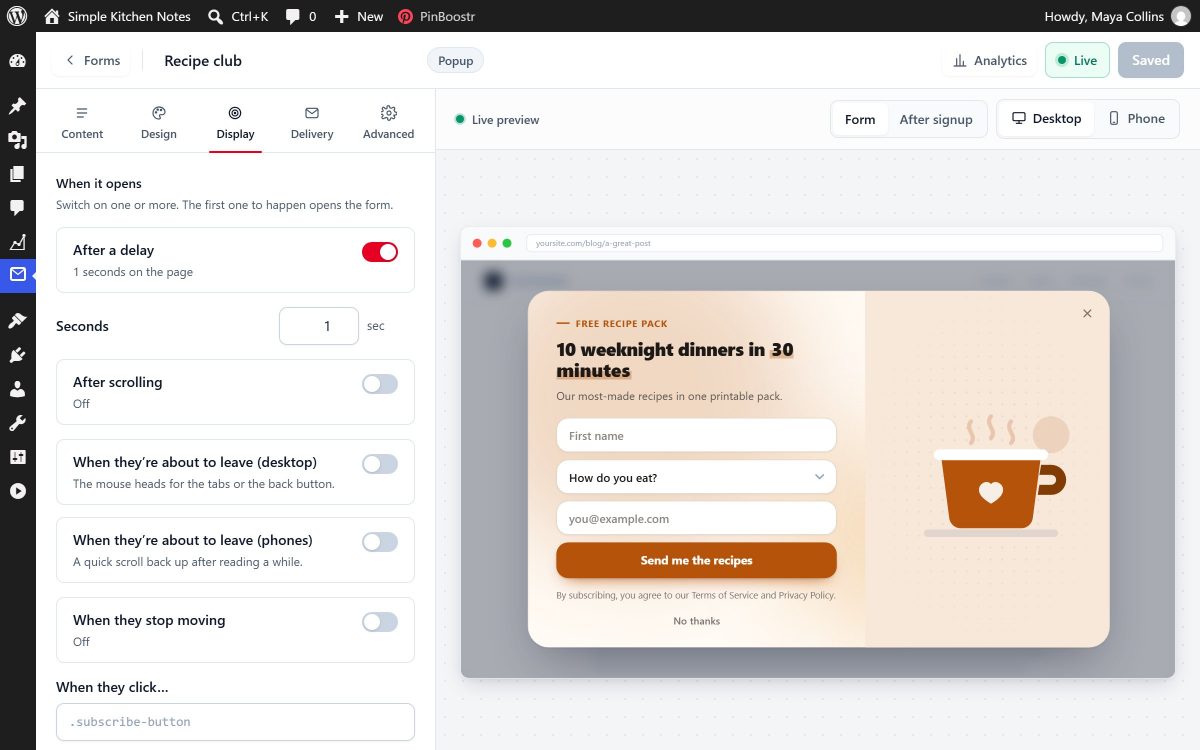Click the preview browser address bar
The image size is (1200, 750).
coord(844,243)
